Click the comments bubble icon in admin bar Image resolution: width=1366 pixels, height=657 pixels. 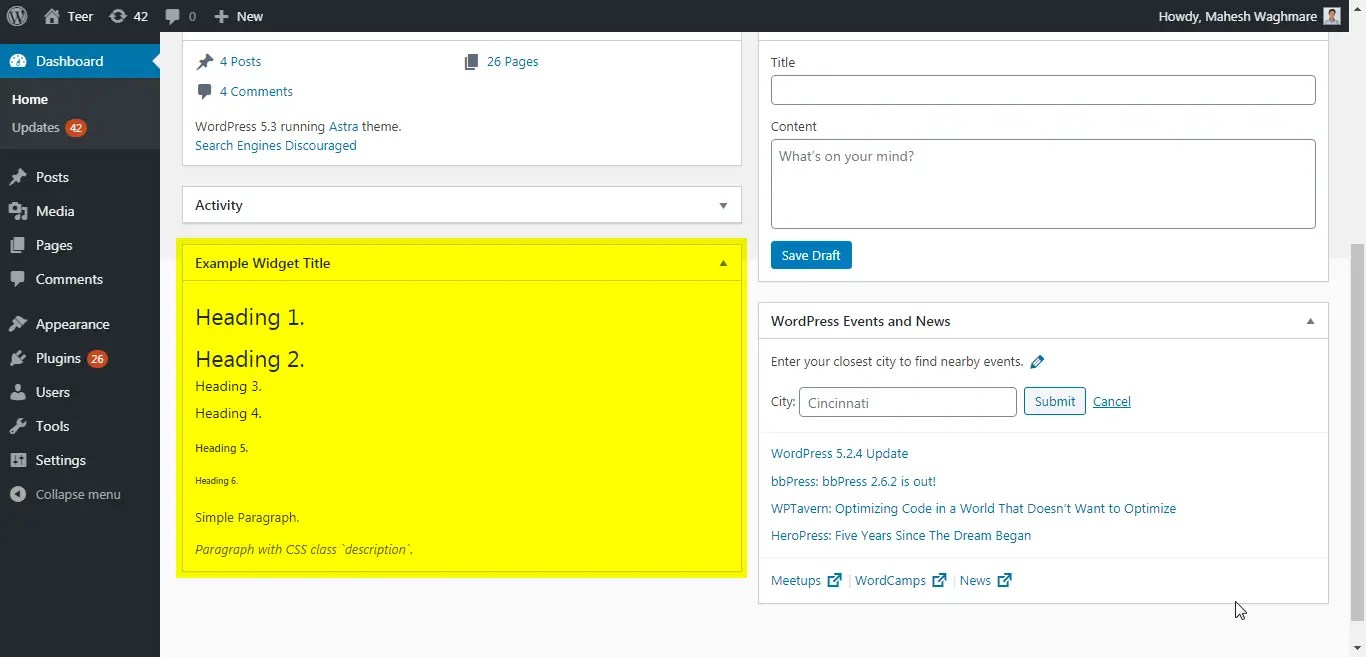pyautogui.click(x=170, y=16)
